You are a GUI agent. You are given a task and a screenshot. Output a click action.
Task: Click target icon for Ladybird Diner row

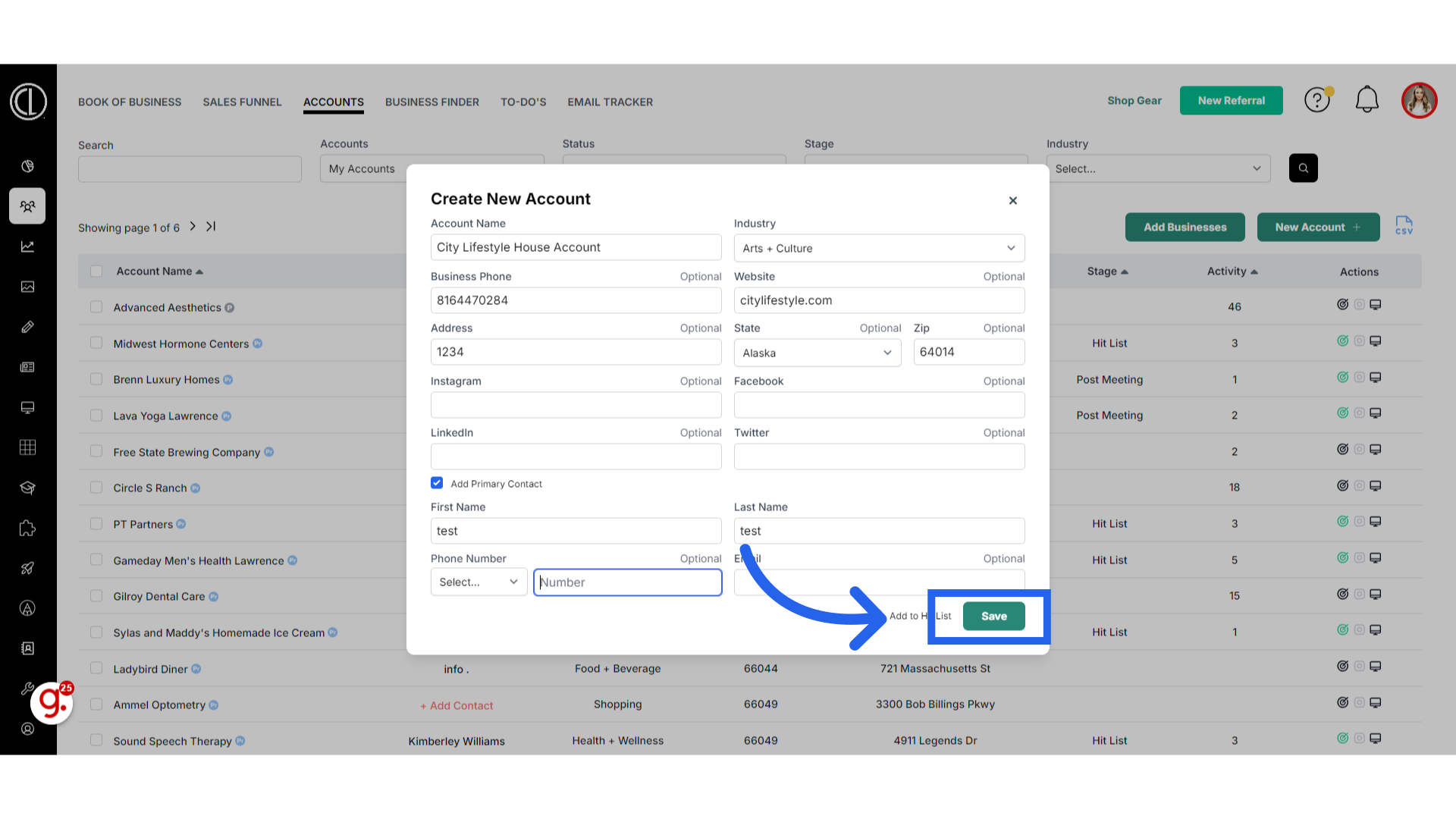tap(1342, 667)
